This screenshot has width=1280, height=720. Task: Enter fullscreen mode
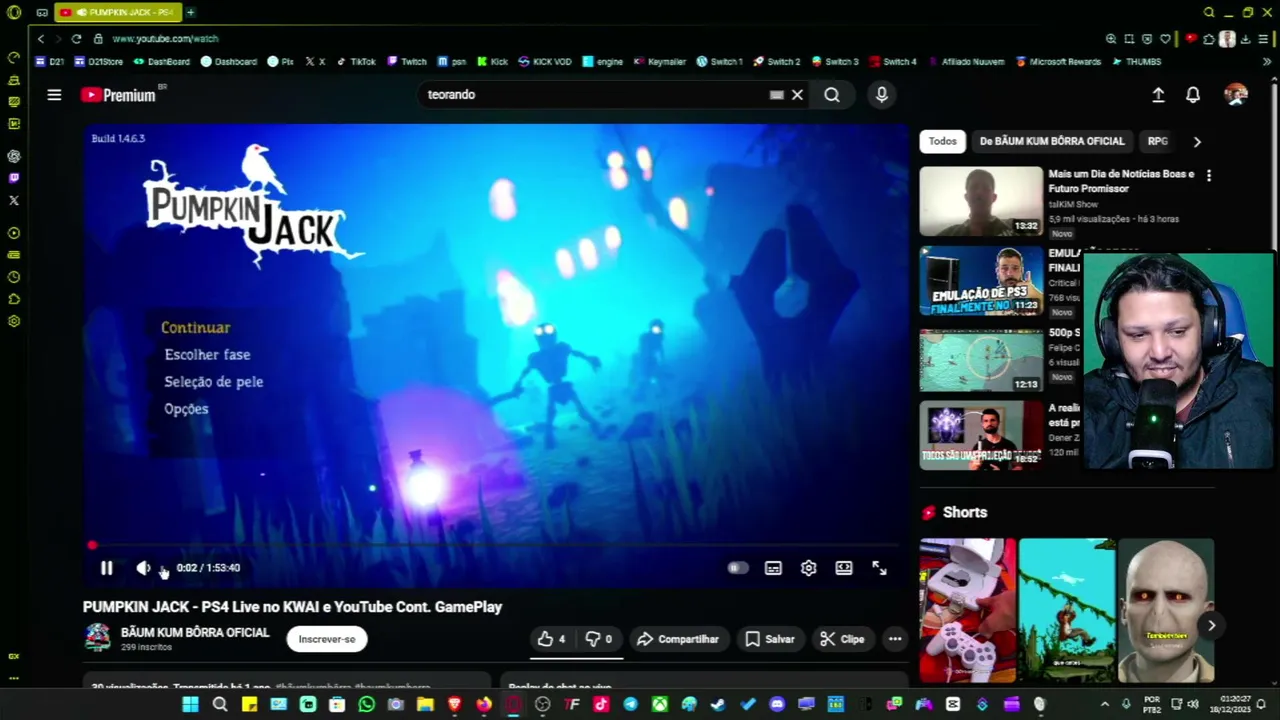(879, 568)
